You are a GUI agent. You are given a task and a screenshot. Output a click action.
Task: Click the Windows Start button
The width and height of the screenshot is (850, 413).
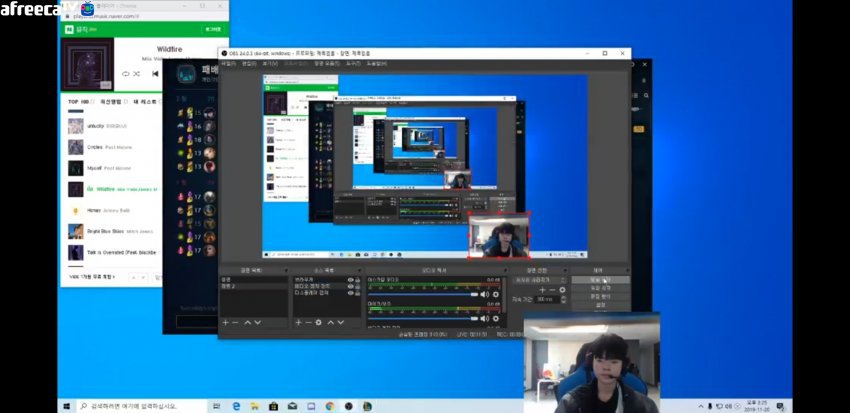pos(67,406)
